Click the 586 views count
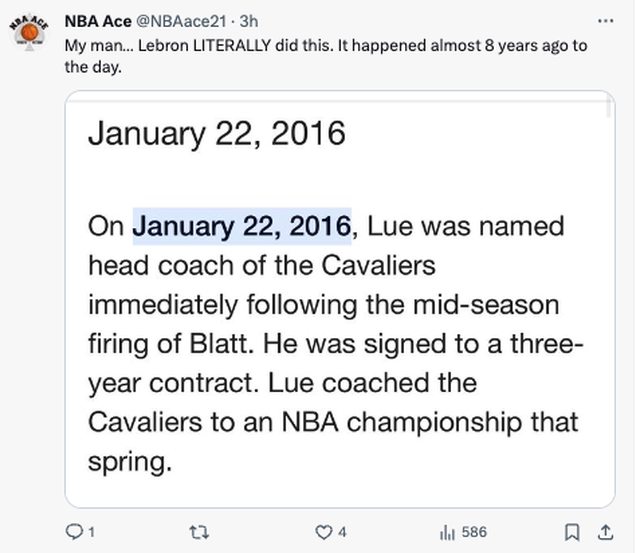The image size is (640, 553). tap(473, 532)
